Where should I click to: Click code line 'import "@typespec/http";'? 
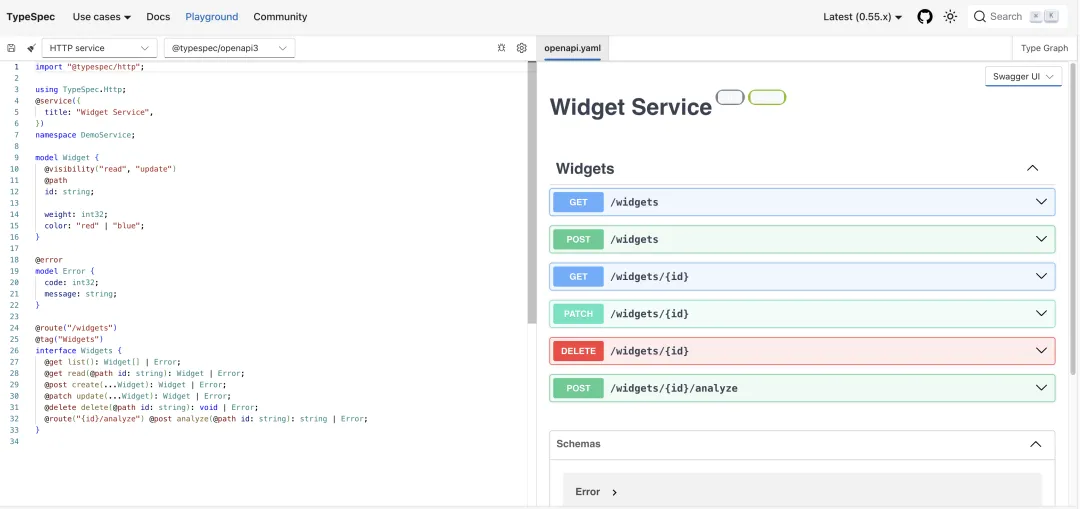click(90, 67)
